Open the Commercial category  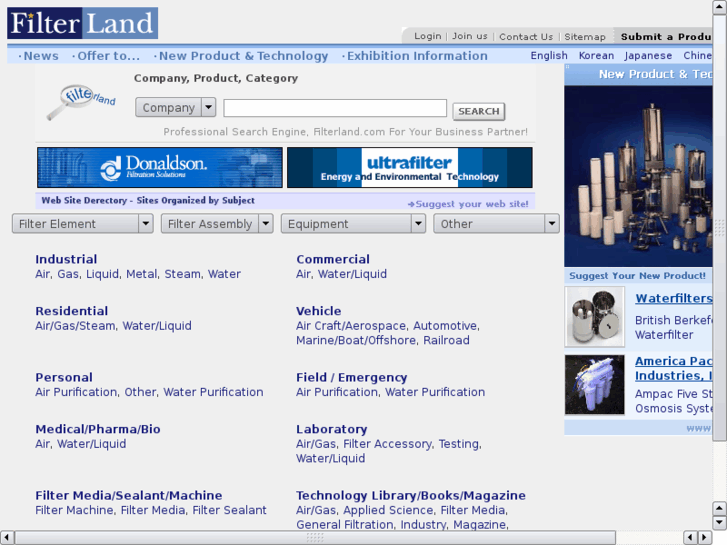(x=333, y=259)
